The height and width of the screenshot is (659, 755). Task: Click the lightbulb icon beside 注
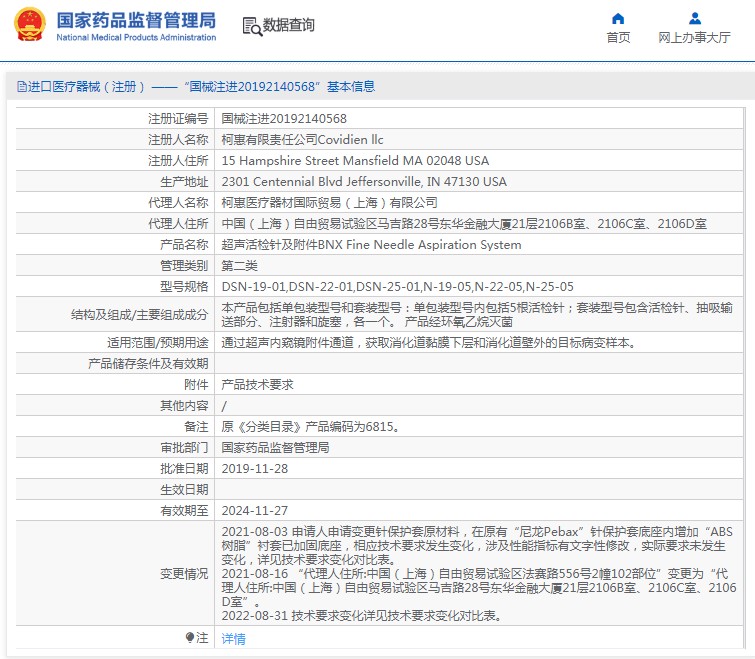pyautogui.click(x=190, y=637)
